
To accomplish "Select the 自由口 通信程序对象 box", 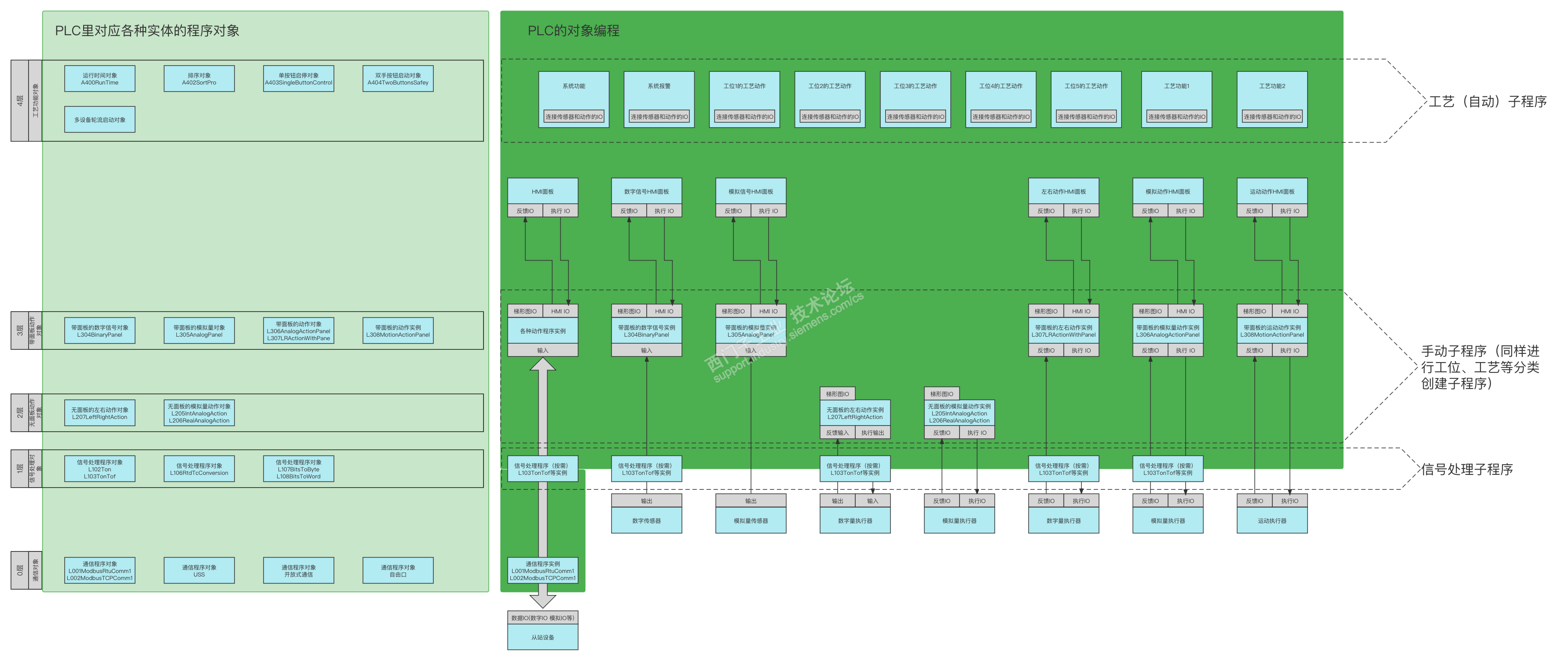I will tap(398, 571).
